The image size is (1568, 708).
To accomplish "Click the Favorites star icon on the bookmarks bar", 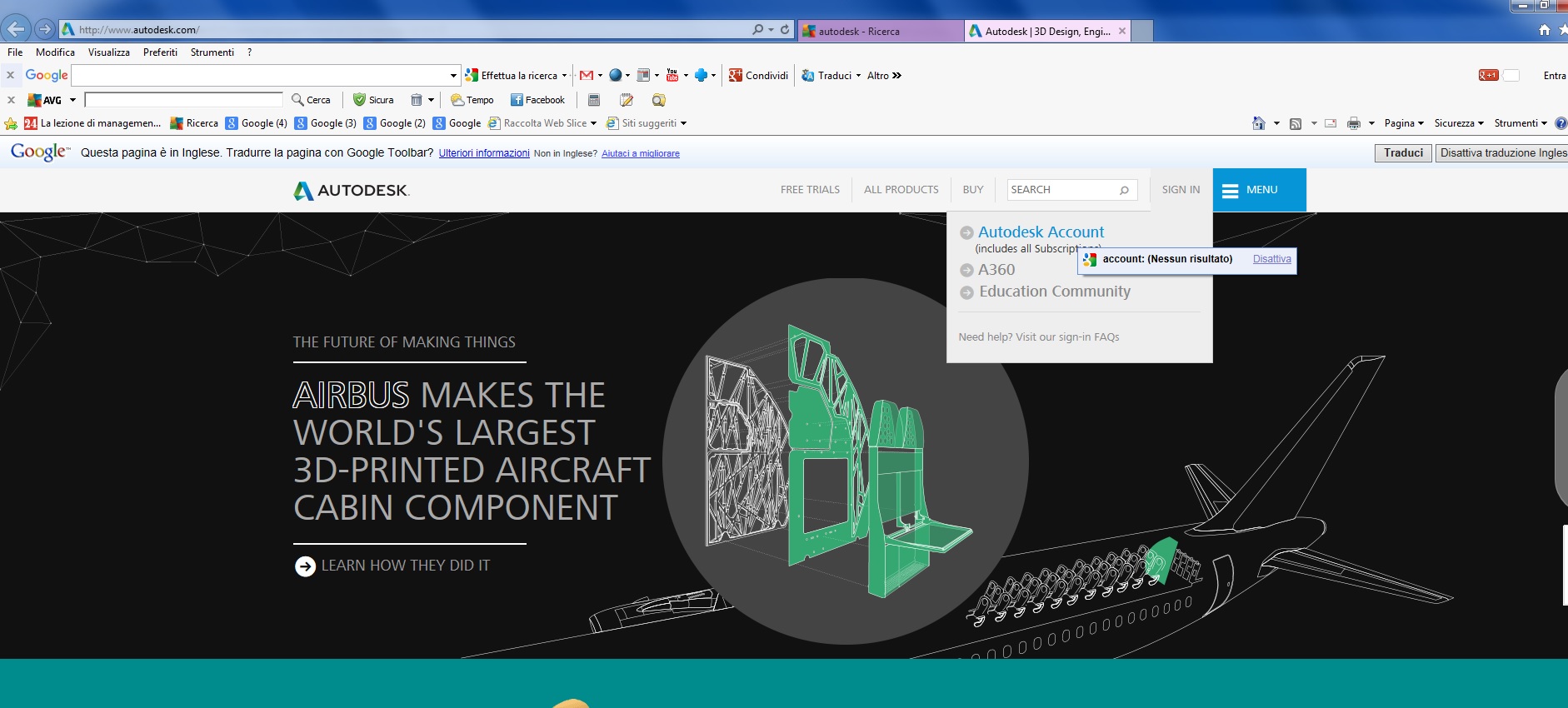I will click(x=11, y=123).
